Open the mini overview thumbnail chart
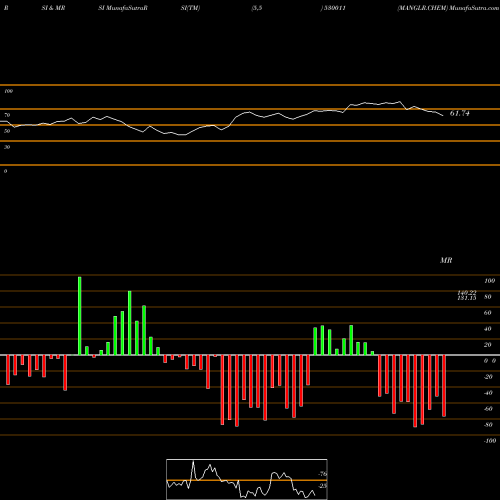The width and height of the screenshot is (500, 500). [247, 479]
